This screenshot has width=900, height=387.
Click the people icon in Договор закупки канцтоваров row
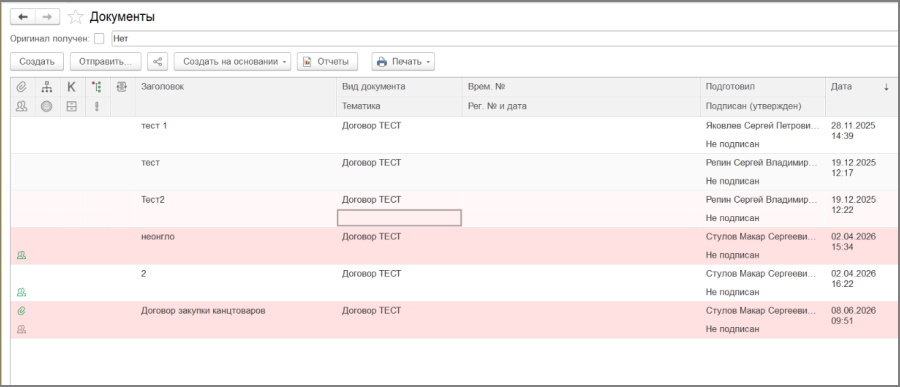point(22,330)
